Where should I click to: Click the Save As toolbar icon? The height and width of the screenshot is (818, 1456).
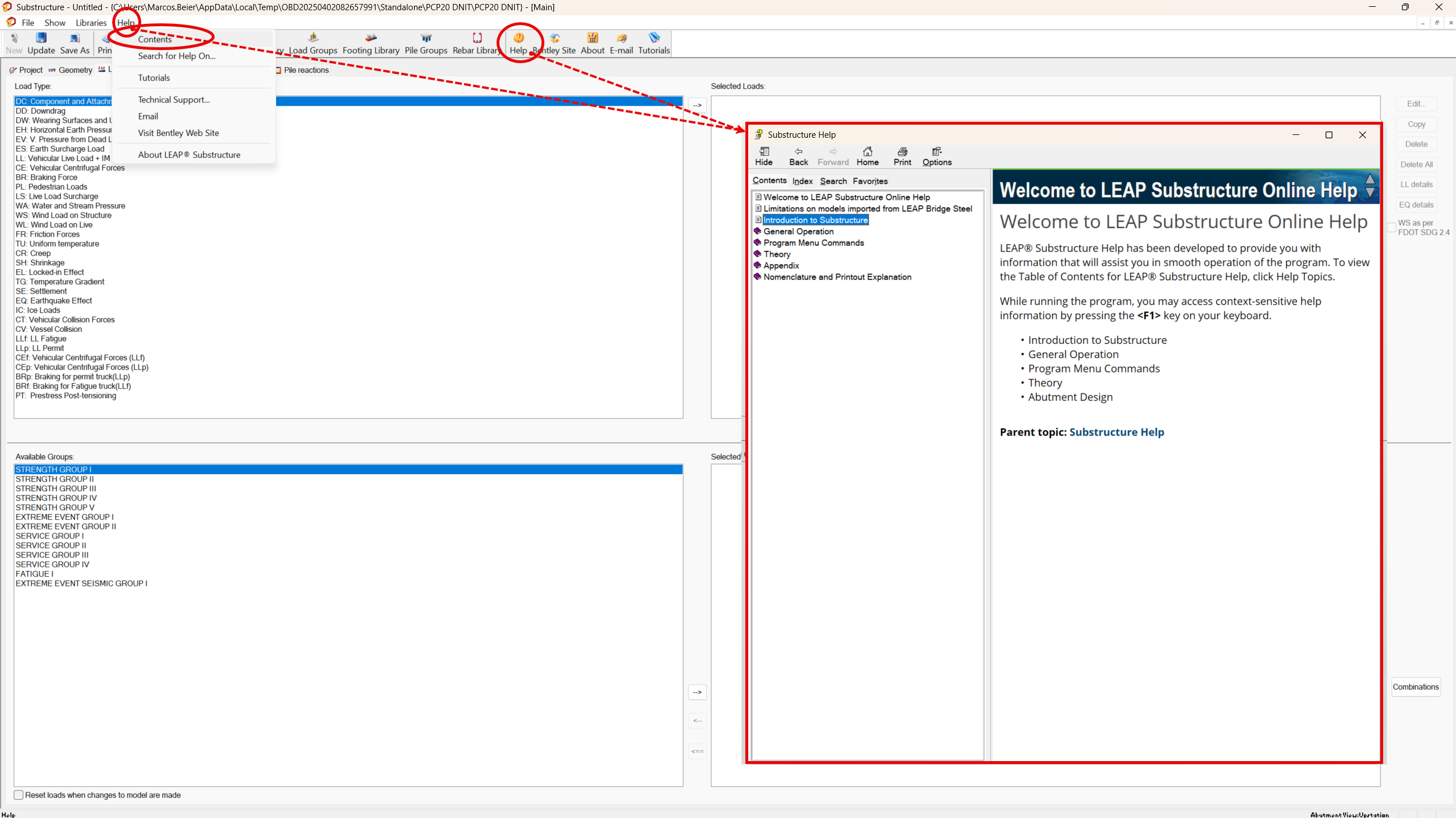75,43
